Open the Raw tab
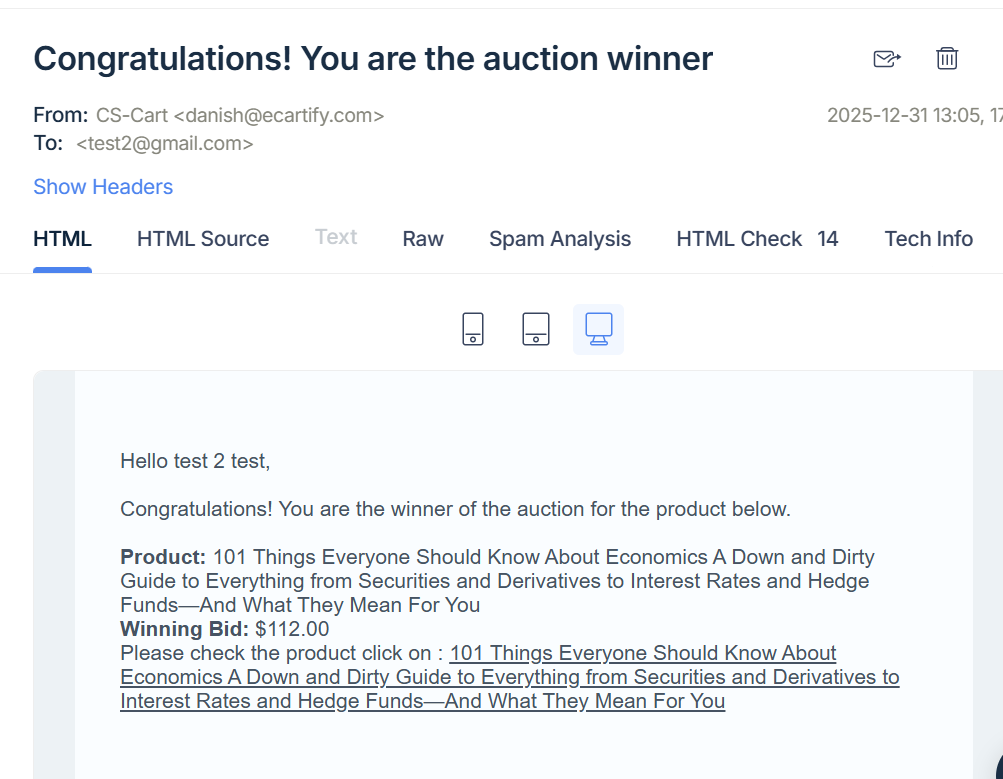The width and height of the screenshot is (1003, 779). 423,239
